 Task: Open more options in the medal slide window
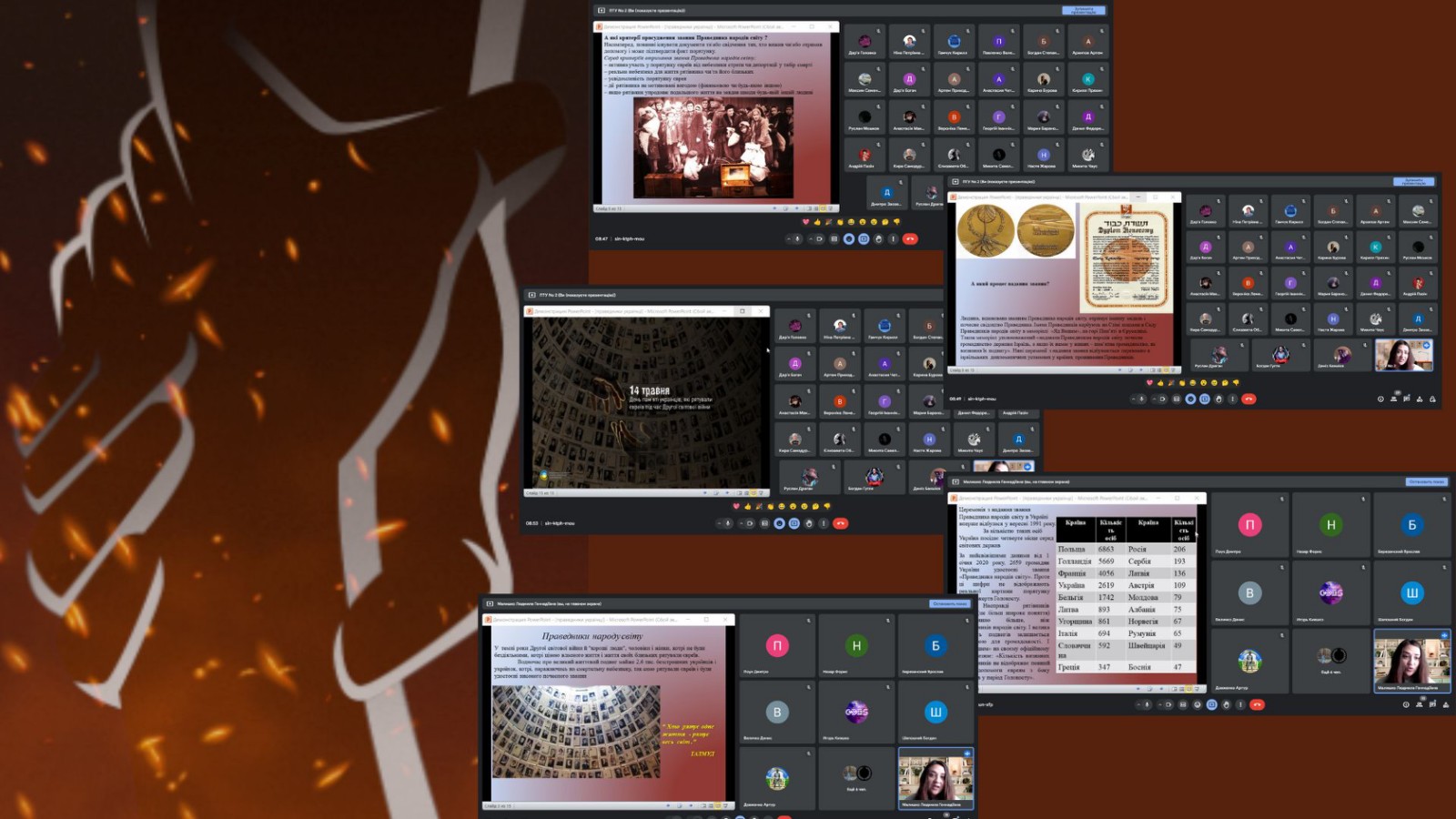pos(1233,399)
